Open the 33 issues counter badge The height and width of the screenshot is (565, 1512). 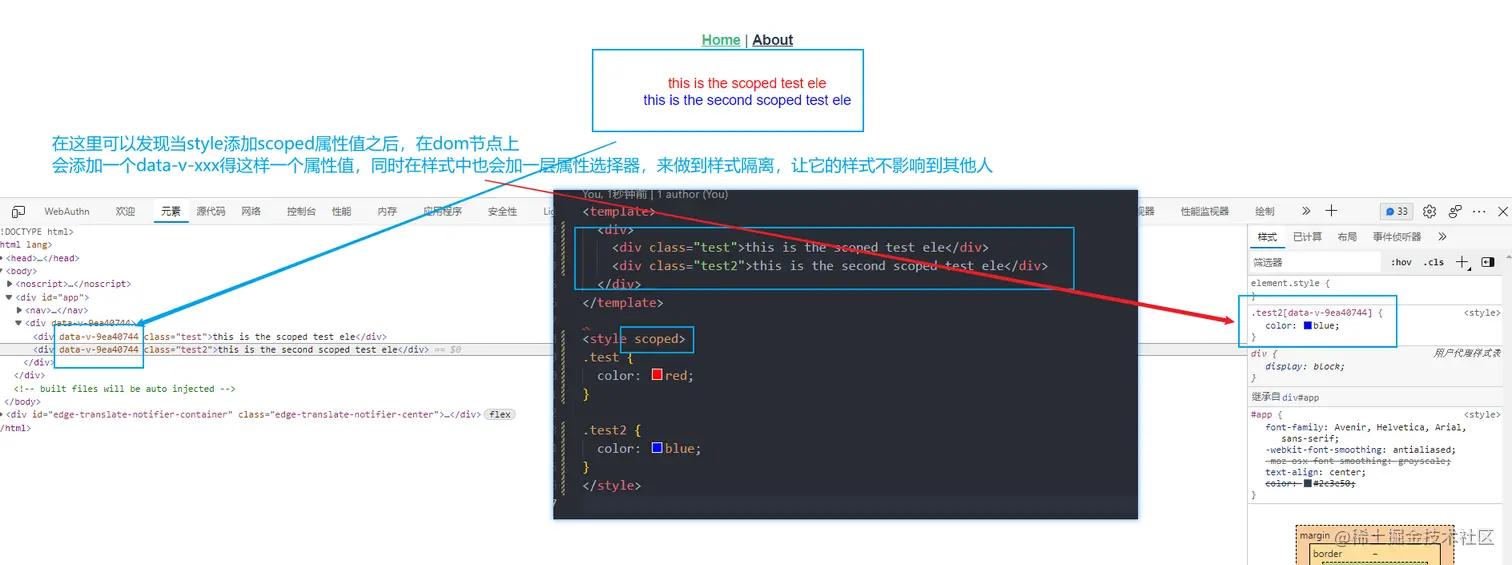click(x=1396, y=211)
